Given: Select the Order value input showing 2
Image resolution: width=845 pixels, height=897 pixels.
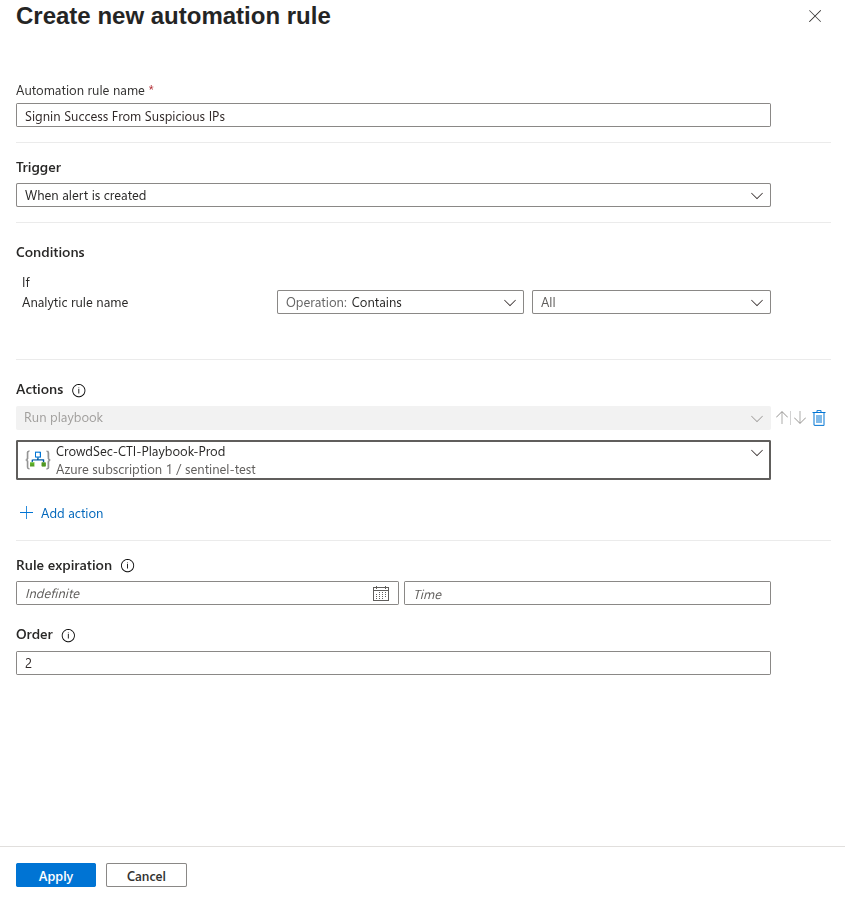Looking at the screenshot, I should [392, 663].
